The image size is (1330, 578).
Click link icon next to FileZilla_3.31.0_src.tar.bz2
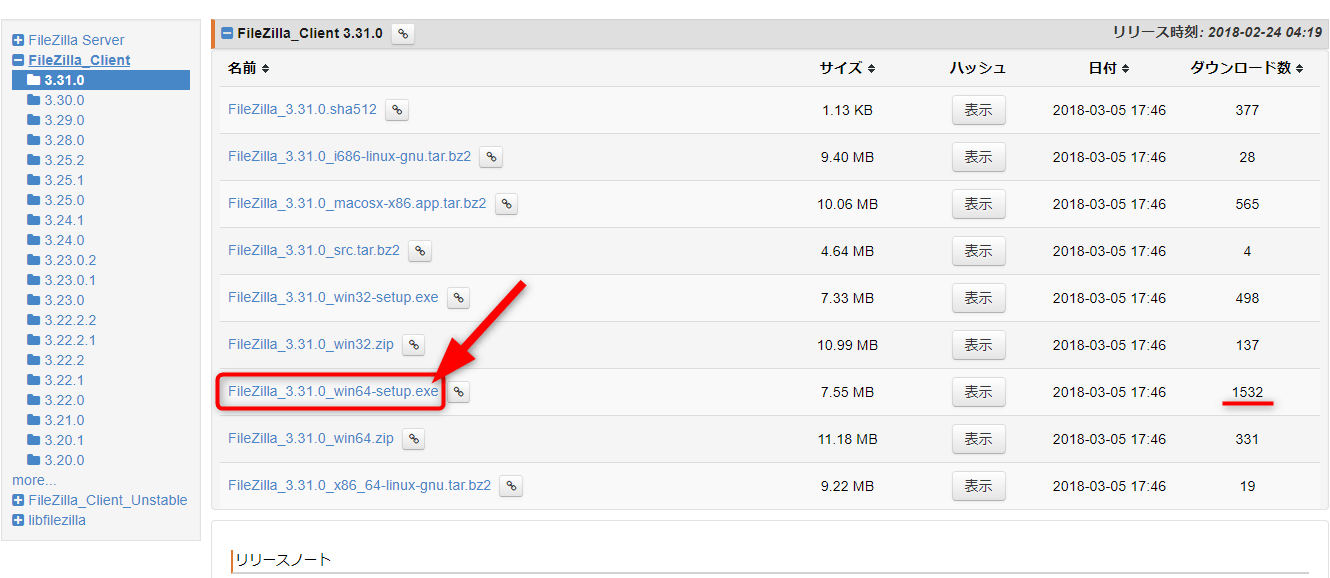coord(420,251)
